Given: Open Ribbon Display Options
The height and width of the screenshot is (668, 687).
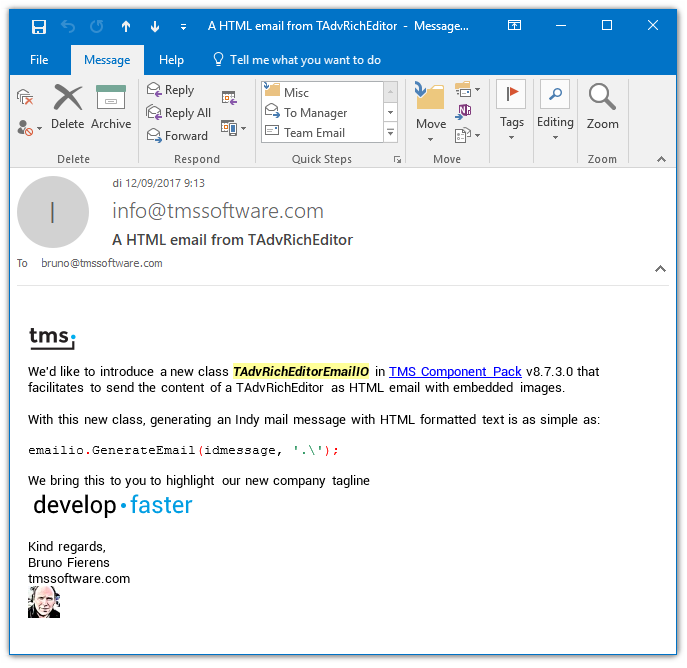Looking at the screenshot, I should click(514, 25).
